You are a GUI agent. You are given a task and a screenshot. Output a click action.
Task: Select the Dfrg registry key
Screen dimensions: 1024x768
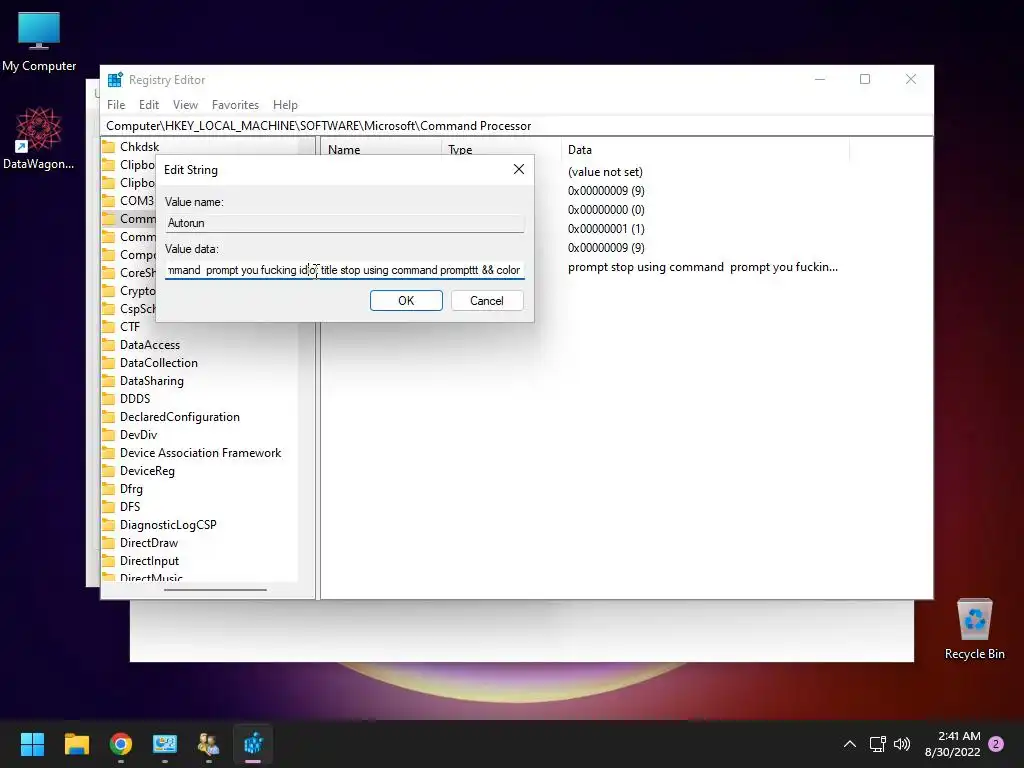click(131, 488)
